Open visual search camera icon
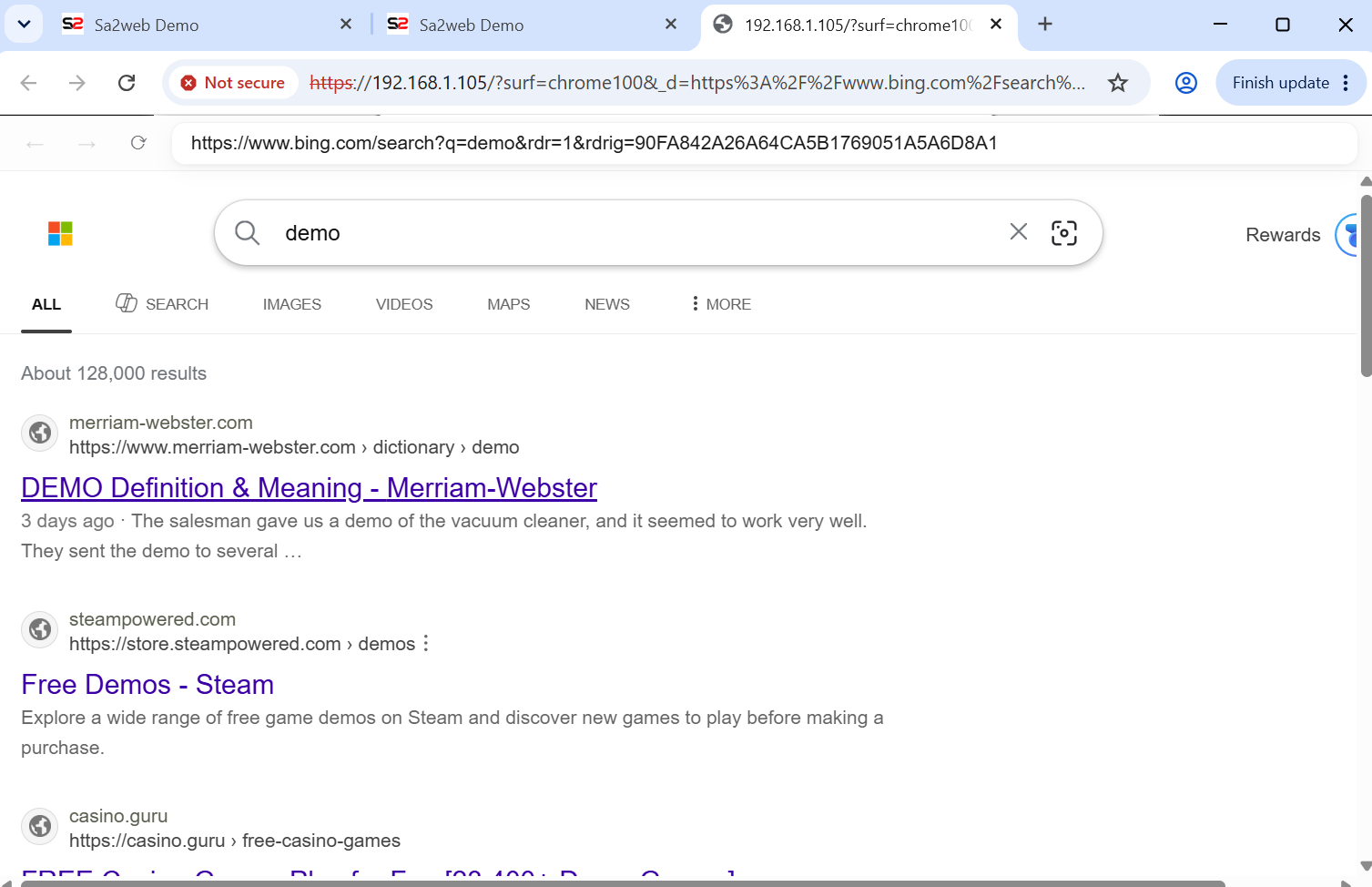 1064,233
